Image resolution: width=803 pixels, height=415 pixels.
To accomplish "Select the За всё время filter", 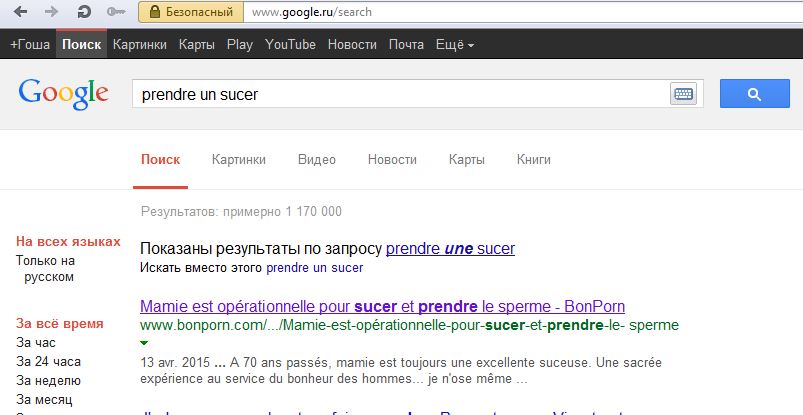I will [x=59, y=324].
